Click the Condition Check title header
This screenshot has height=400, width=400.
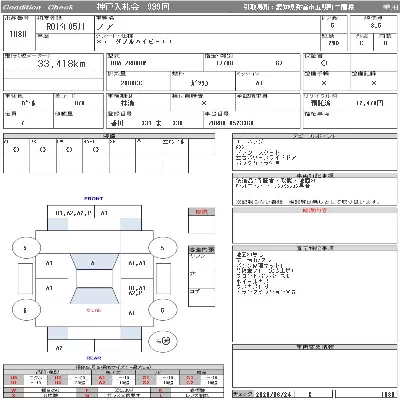(38, 7)
